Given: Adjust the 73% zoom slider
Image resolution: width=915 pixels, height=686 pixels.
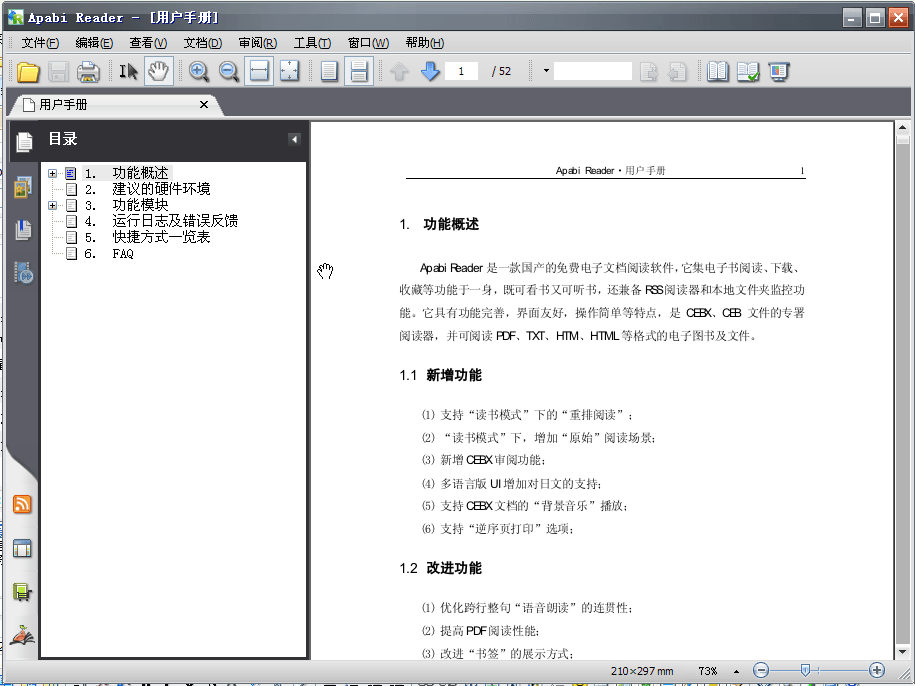Looking at the screenshot, I should pos(805,670).
